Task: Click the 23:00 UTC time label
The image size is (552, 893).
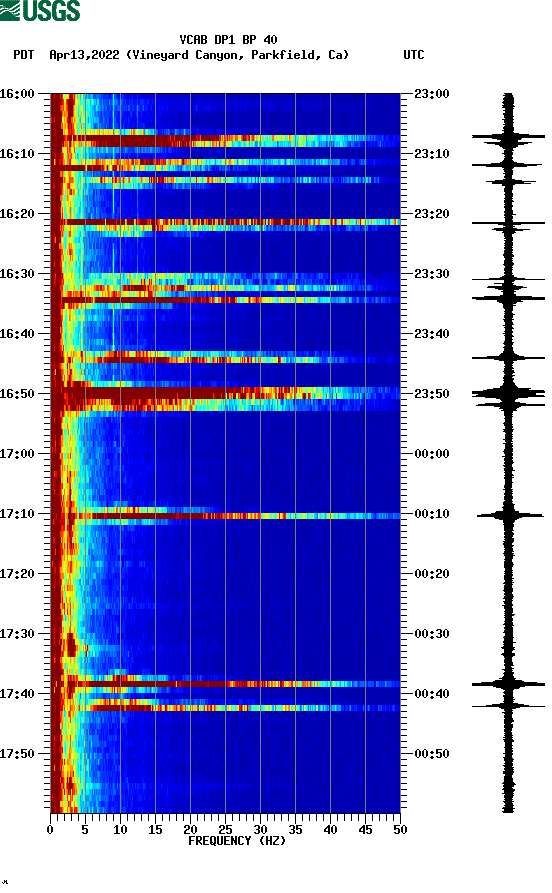Action: click(x=432, y=93)
